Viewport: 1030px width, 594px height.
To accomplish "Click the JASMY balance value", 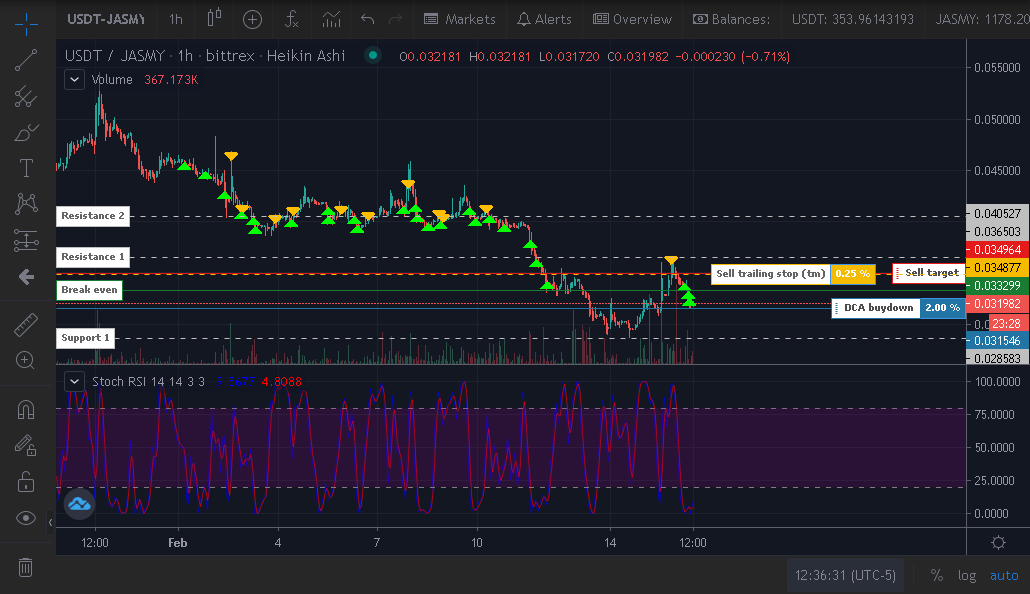I will [x=982, y=19].
